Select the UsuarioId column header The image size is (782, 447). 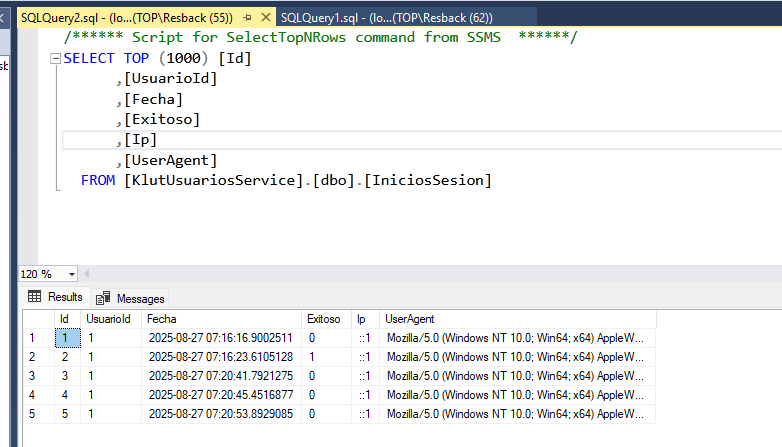click(111, 319)
